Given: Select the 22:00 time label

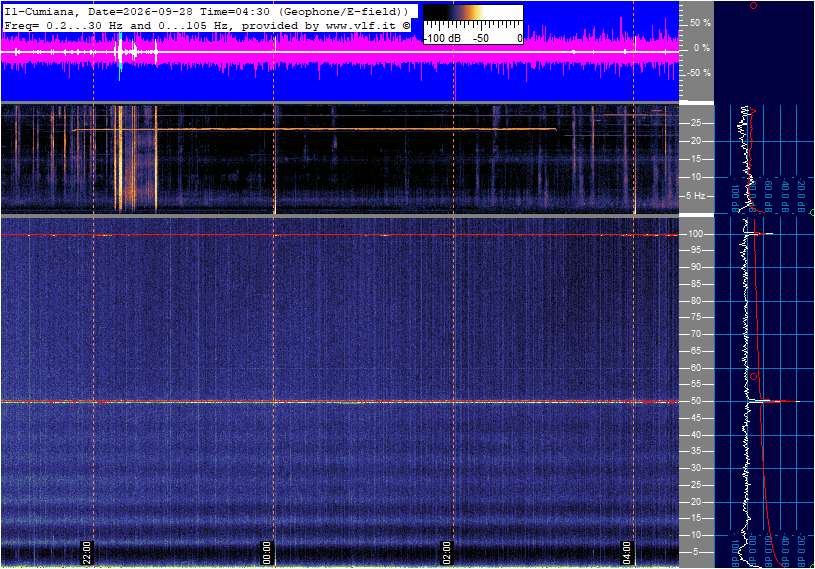Looking at the screenshot, I should (x=87, y=552).
